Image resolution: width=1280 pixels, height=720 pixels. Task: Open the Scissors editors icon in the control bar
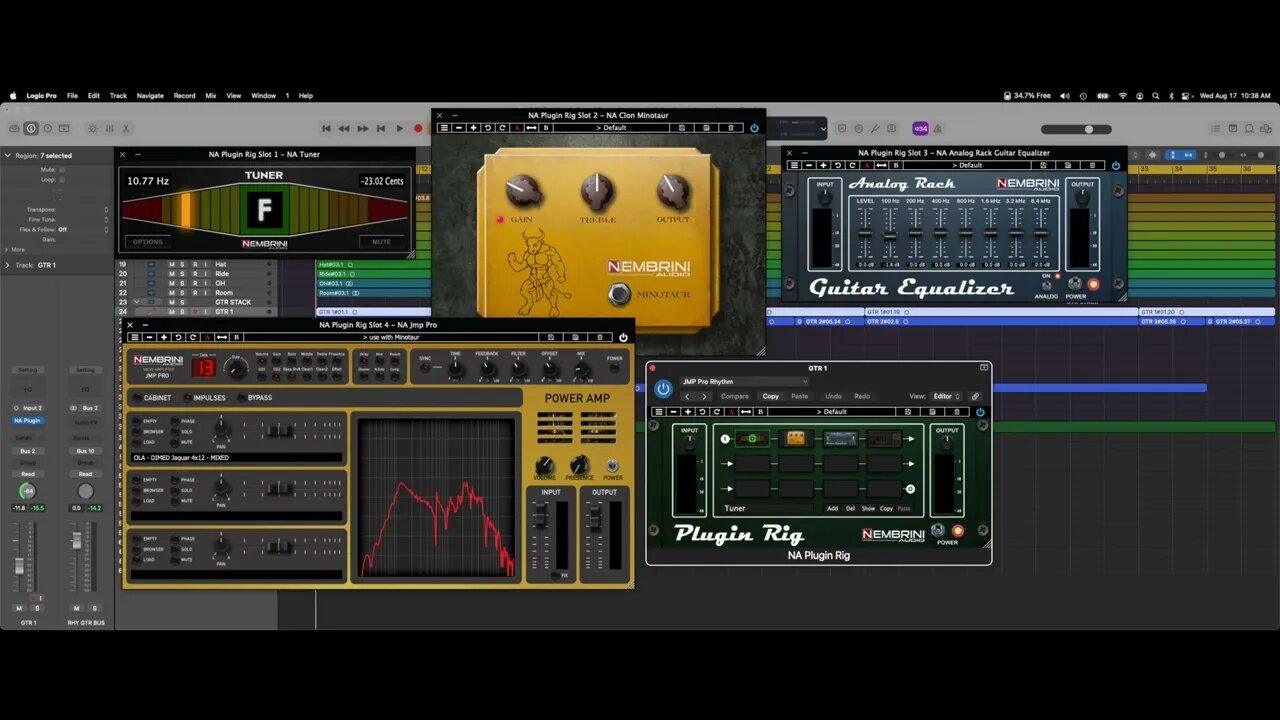(x=125, y=128)
